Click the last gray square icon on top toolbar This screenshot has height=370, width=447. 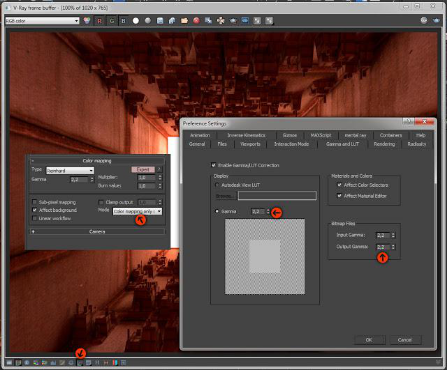click(x=269, y=21)
